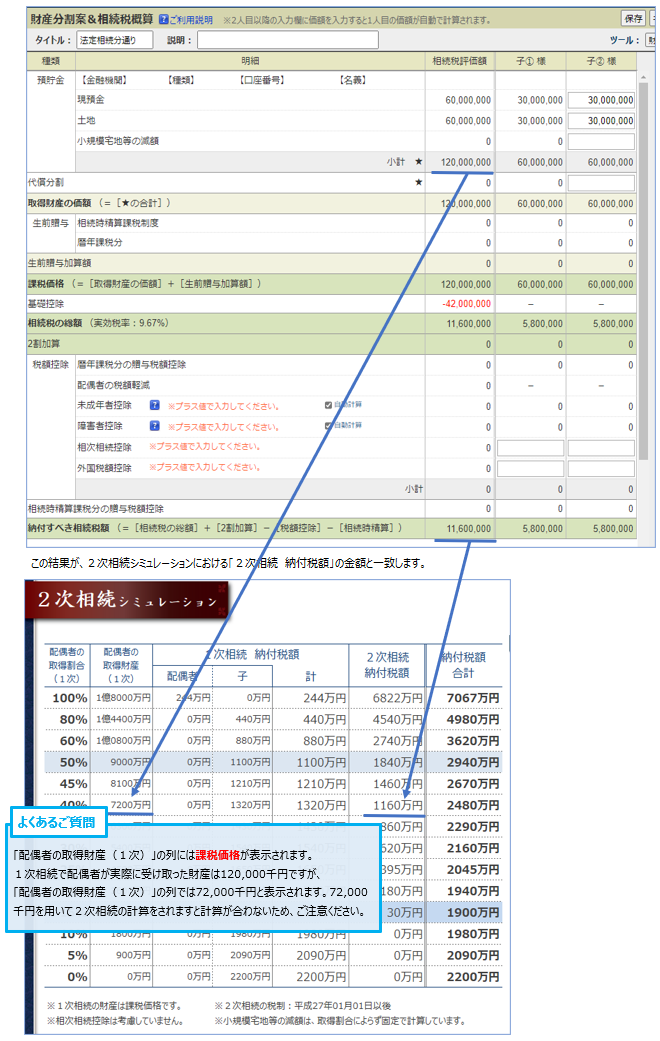Select the 50% row in simulation table
The image size is (660, 1041).
click(270, 762)
